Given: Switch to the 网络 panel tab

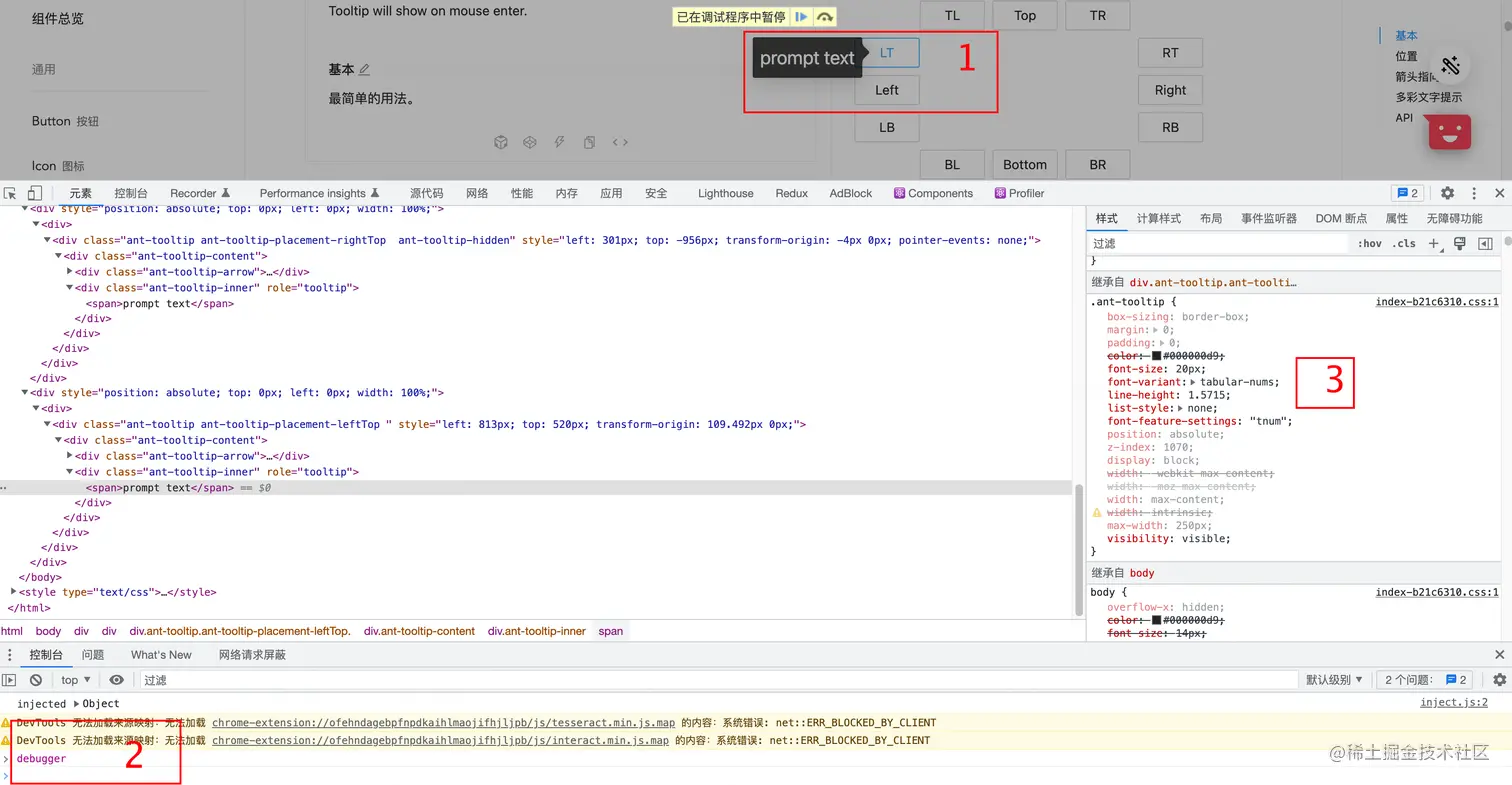Looking at the screenshot, I should pyautogui.click(x=477, y=193).
